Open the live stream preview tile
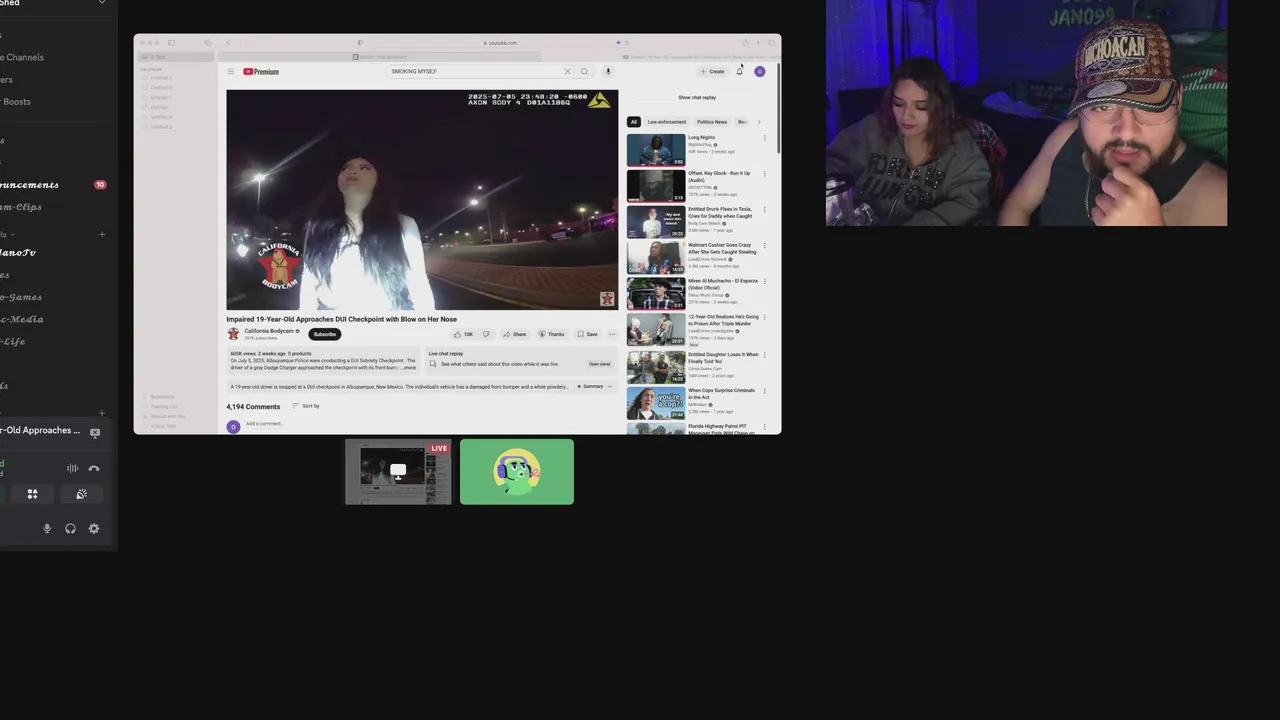The image size is (1280, 720). click(x=398, y=472)
